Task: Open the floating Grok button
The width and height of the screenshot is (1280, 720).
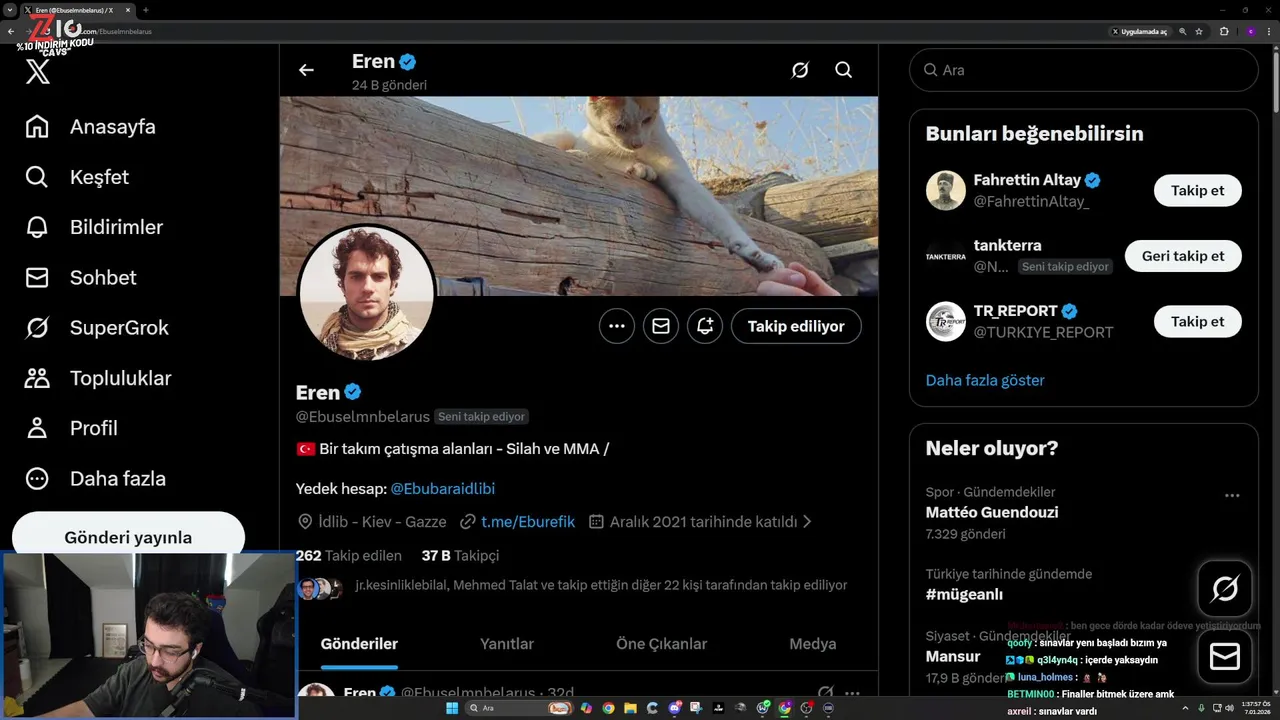Action: click(x=1225, y=588)
